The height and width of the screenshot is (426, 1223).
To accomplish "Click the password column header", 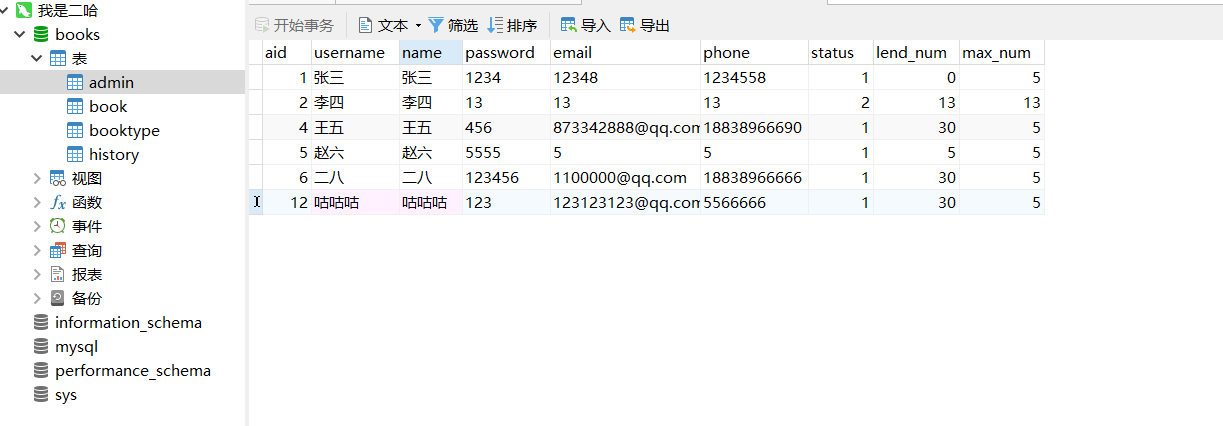I will [x=507, y=53].
